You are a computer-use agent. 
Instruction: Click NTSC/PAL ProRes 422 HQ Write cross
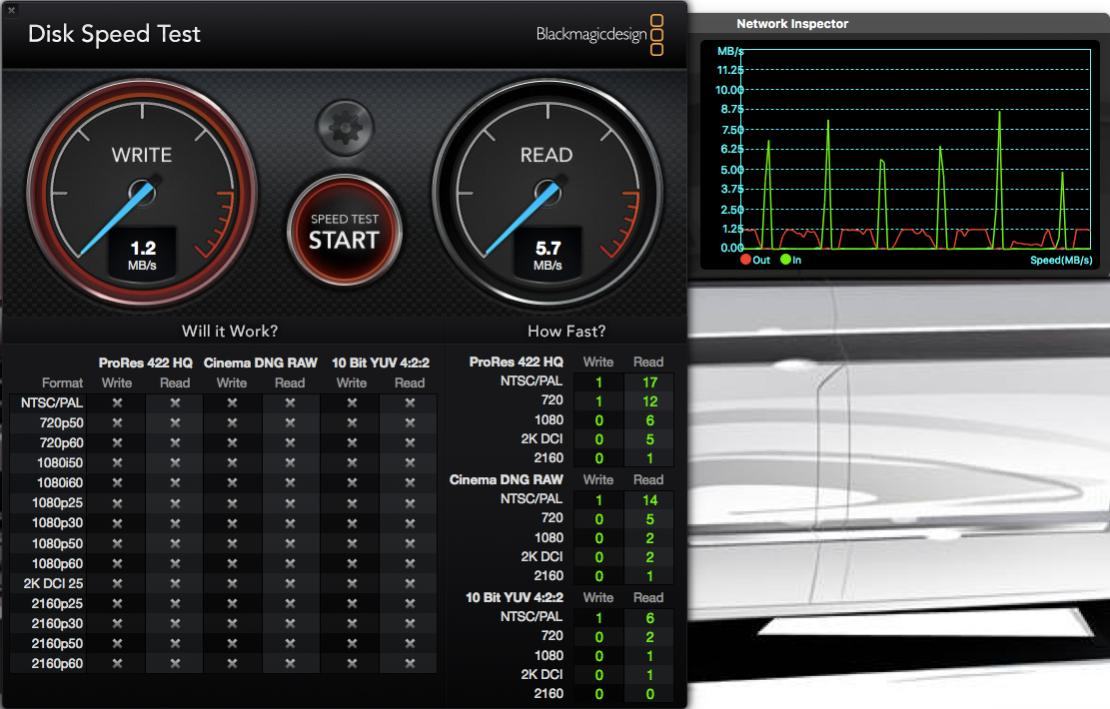click(x=118, y=403)
